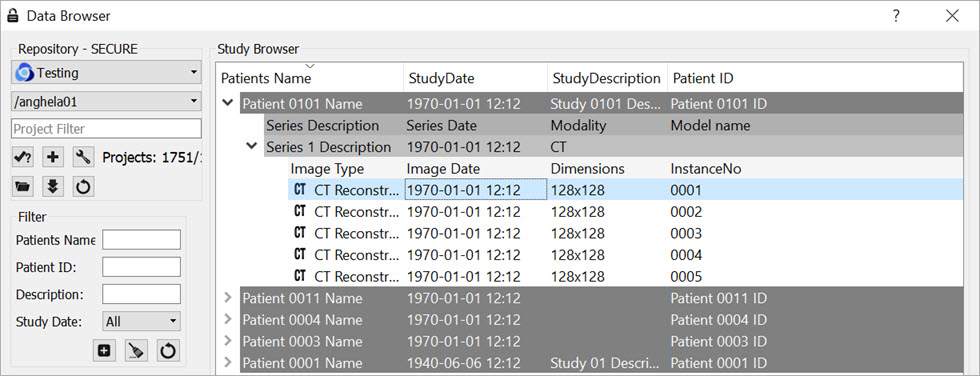Clear filters with the broom icon
Screen dimensions: 980x376
(136, 351)
